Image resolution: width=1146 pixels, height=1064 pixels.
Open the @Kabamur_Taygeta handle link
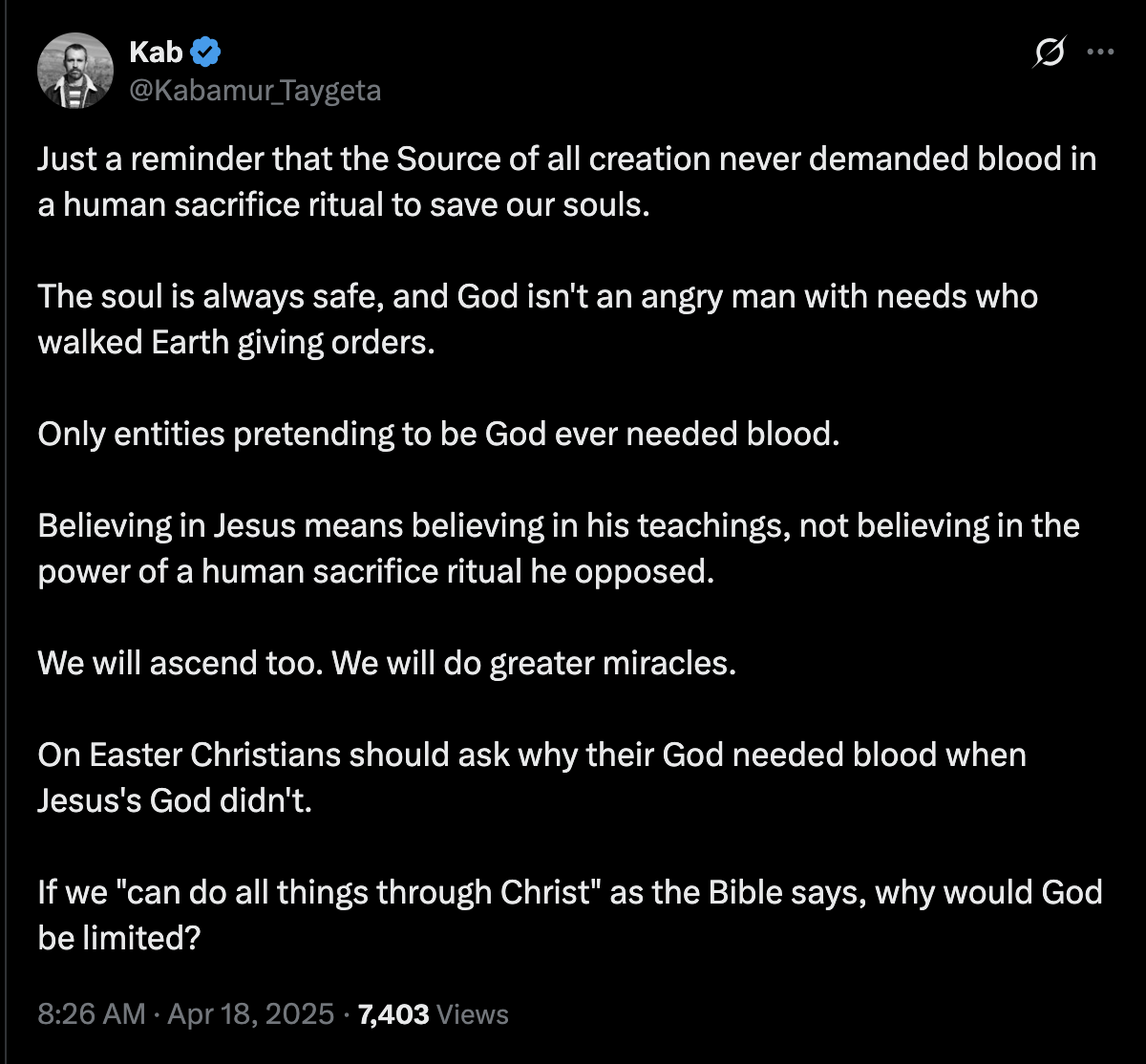(255, 91)
